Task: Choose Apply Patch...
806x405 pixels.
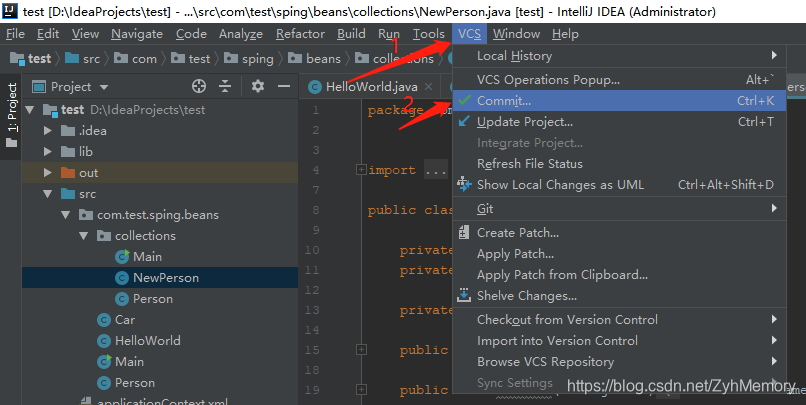Action: click(619, 254)
